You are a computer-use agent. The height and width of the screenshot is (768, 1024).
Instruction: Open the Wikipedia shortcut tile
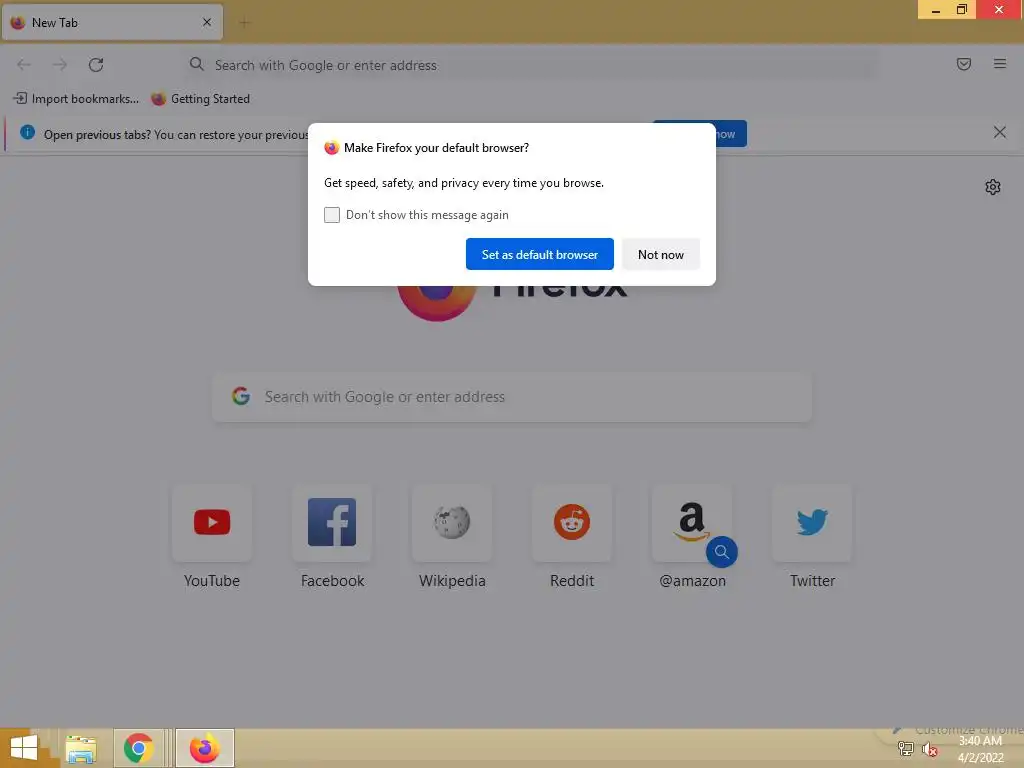[452, 523]
